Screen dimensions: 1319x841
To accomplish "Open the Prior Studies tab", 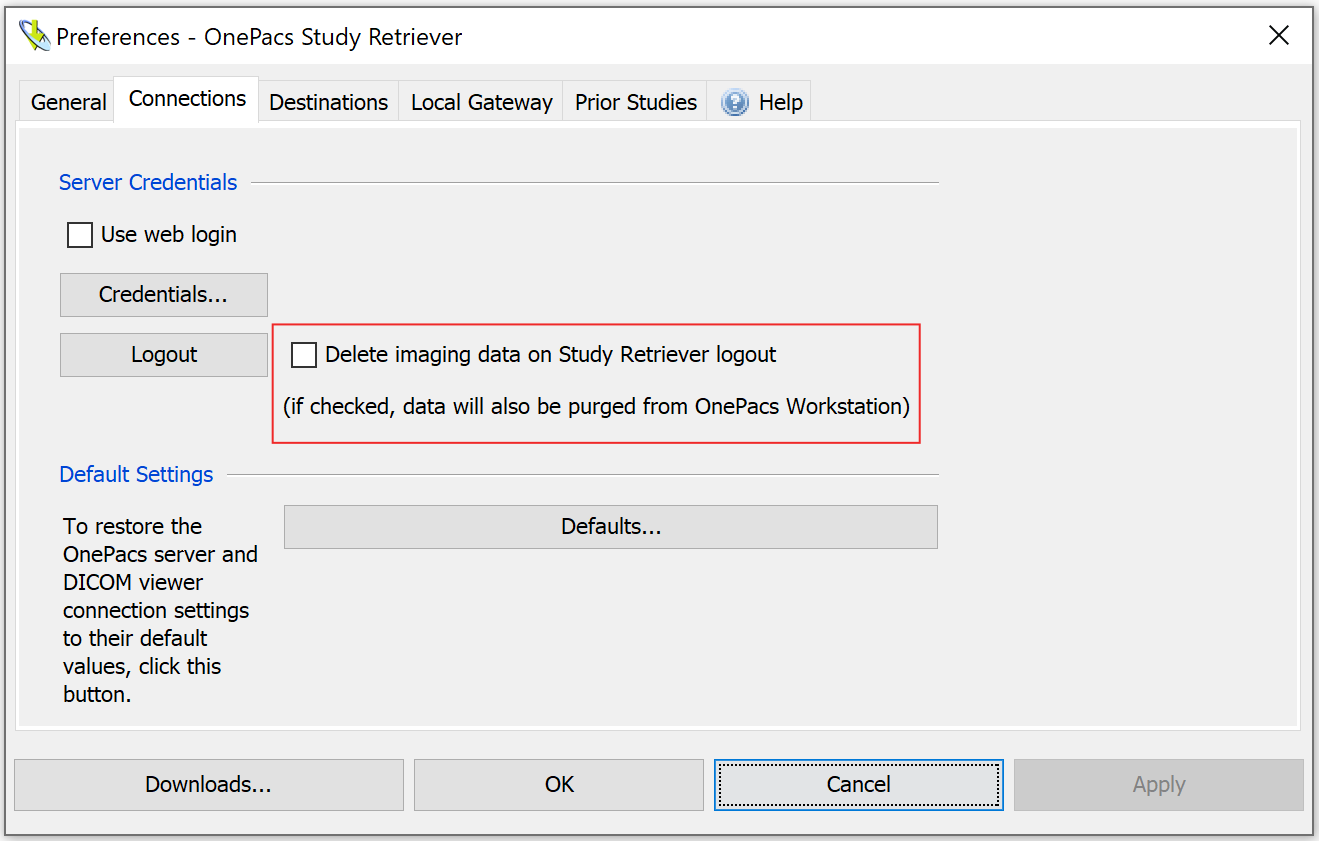I will coord(635,102).
